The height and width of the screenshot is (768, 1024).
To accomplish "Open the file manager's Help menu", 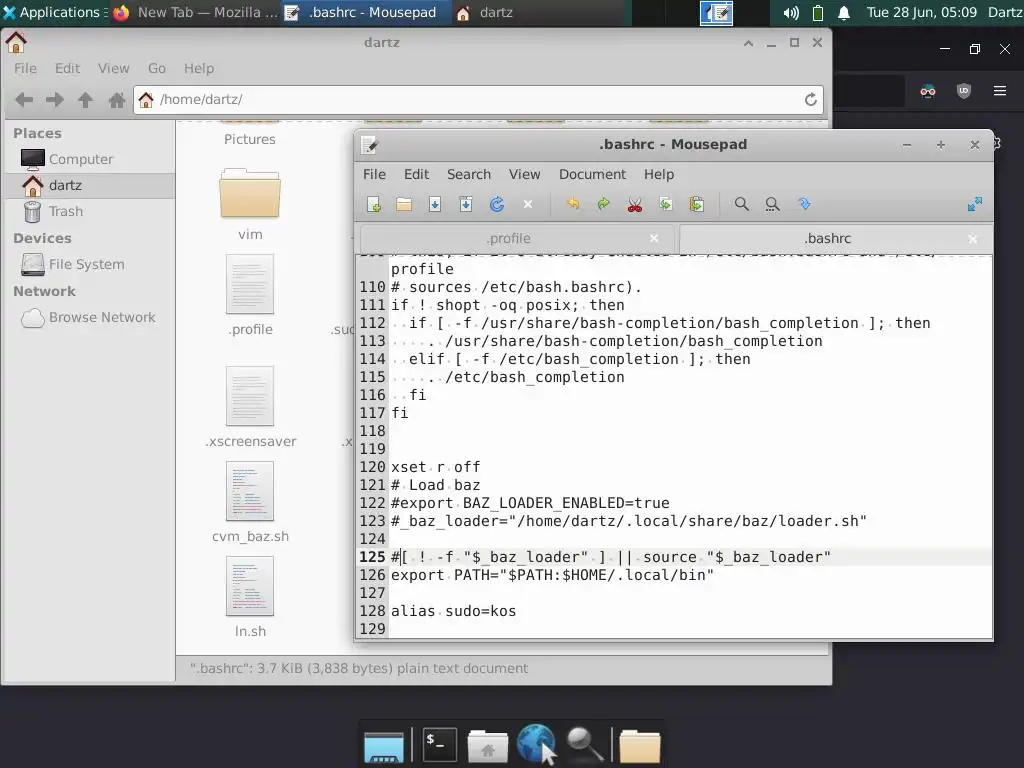I will point(199,69).
